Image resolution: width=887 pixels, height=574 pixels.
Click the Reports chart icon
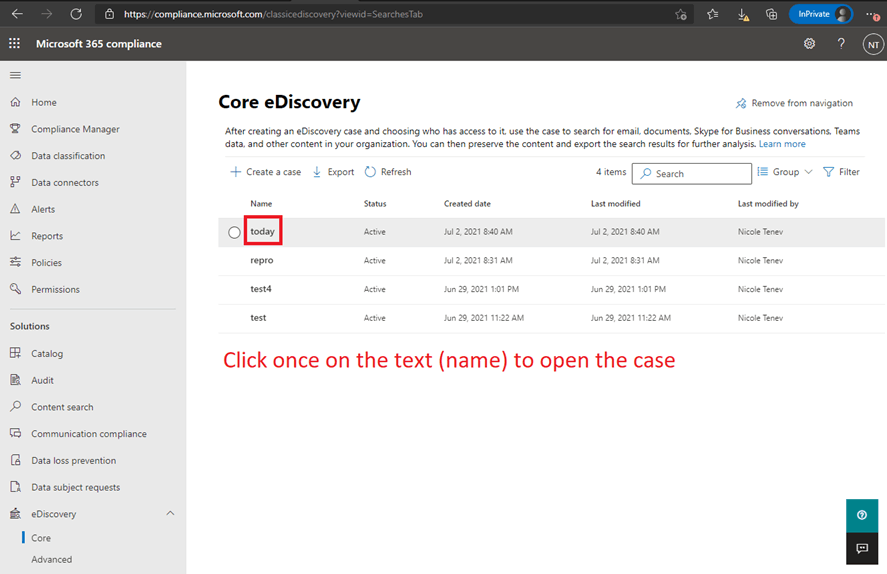[x=15, y=235]
